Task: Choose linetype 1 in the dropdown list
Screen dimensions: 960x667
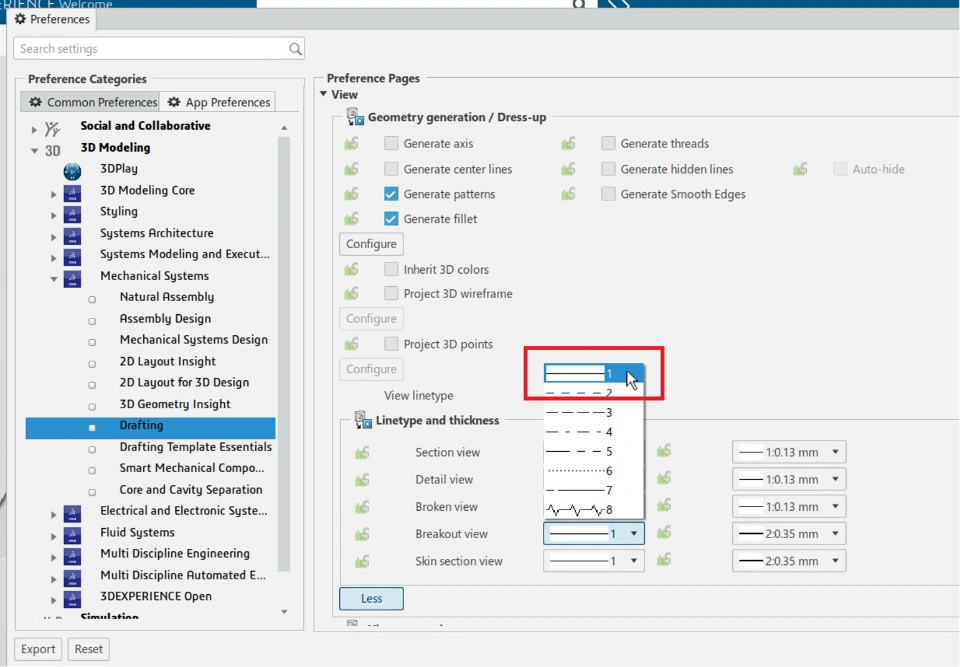Action: (x=593, y=373)
